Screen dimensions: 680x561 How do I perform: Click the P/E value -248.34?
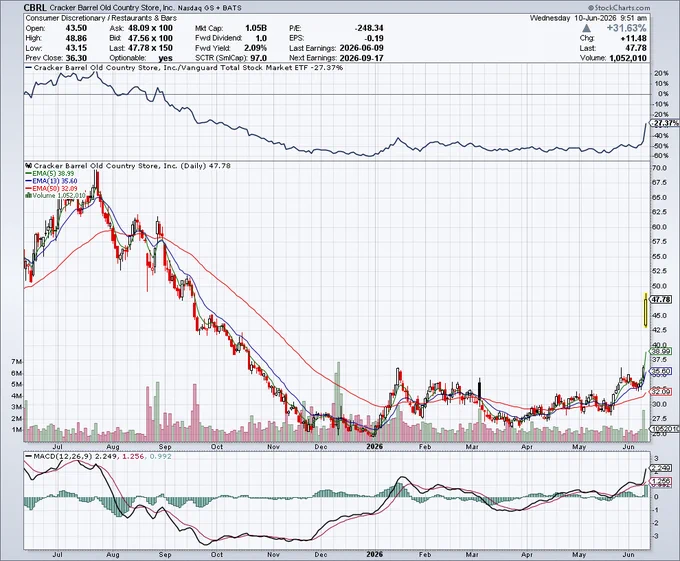click(x=369, y=28)
